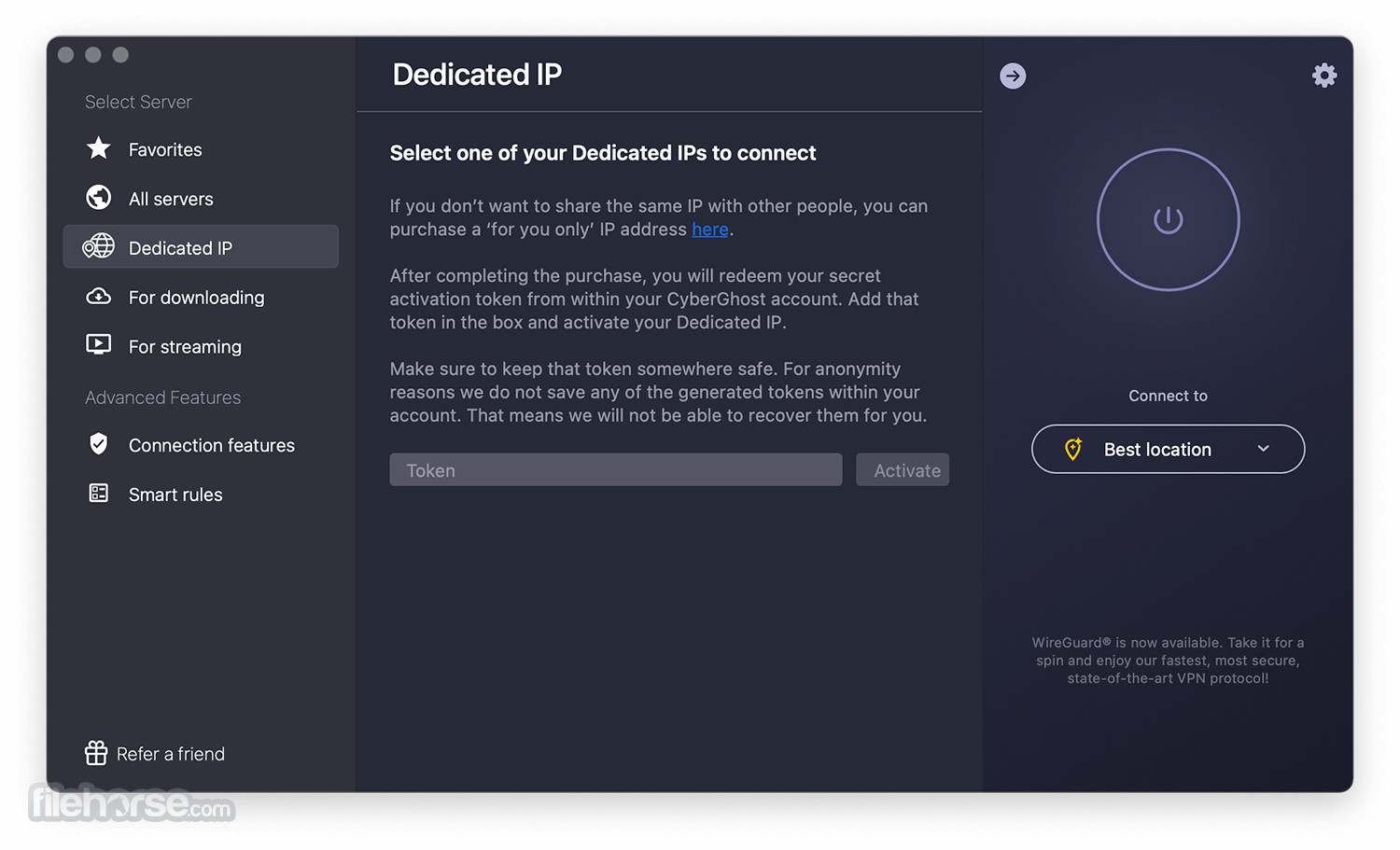Click the yellow minimize window button
The width and height of the screenshot is (1400, 850).
(93, 54)
